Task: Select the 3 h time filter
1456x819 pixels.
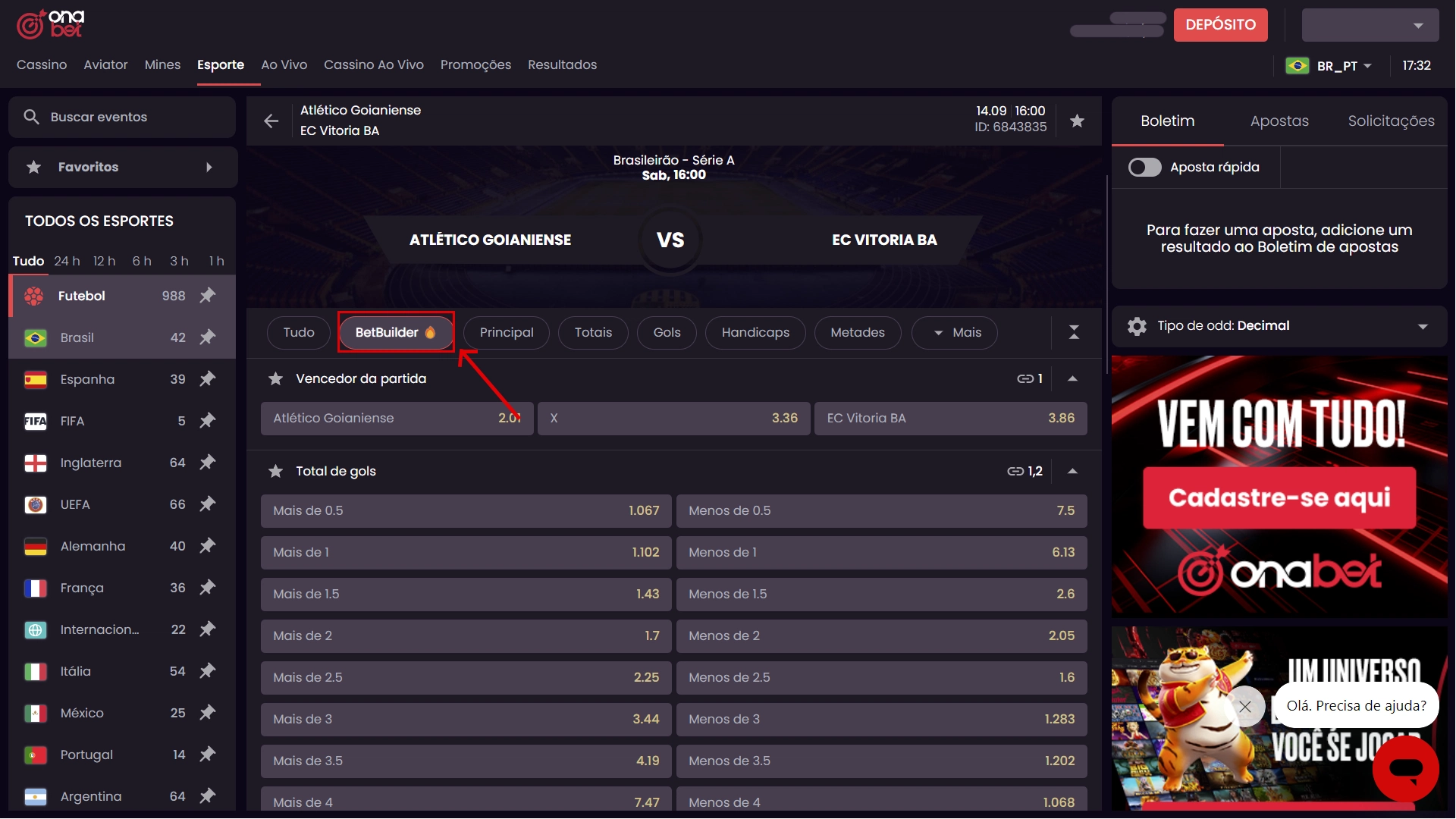Action: tap(179, 261)
